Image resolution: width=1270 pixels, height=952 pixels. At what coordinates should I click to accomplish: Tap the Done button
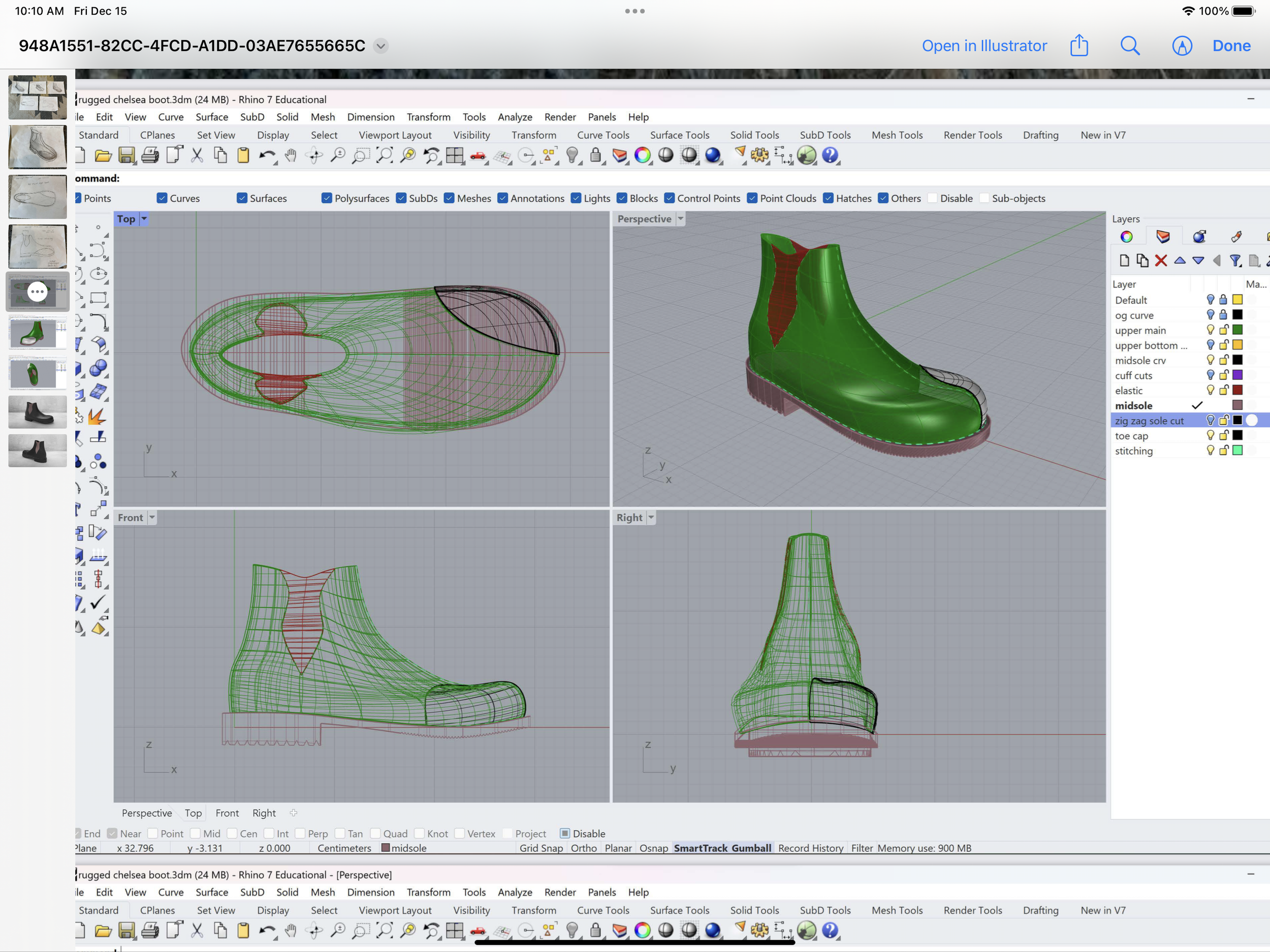[1231, 45]
